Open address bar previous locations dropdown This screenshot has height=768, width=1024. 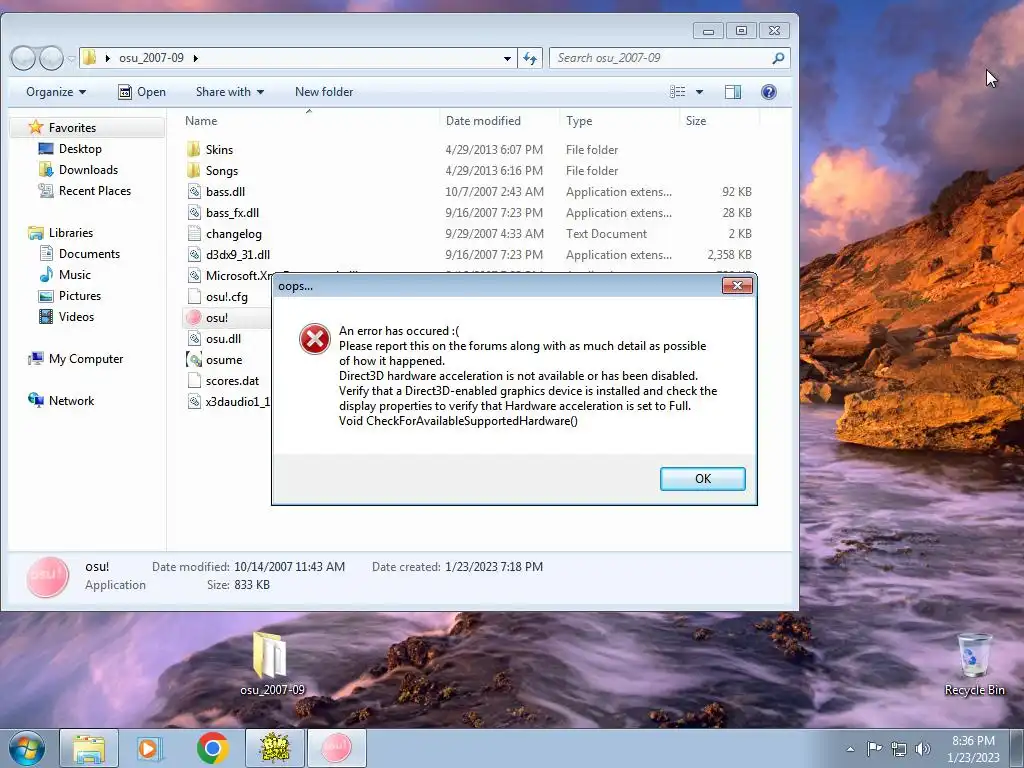point(507,58)
